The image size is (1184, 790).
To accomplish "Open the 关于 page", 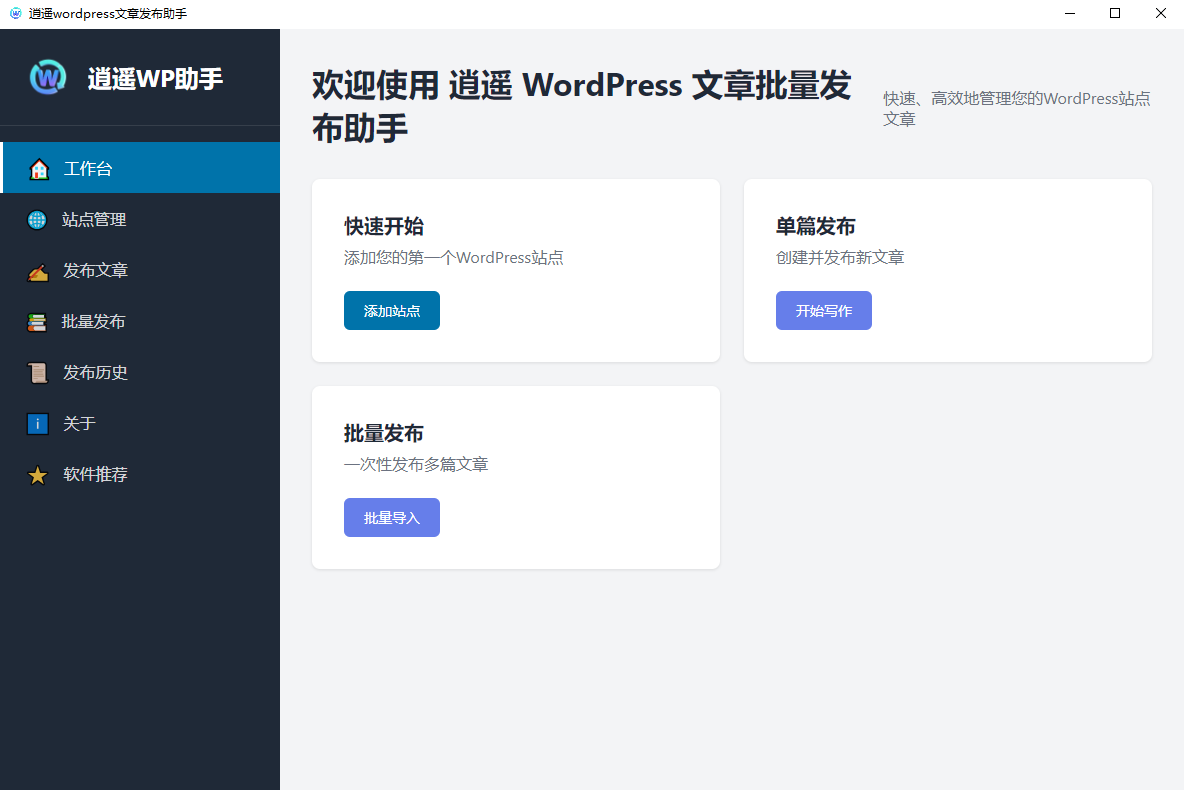I will (x=140, y=424).
